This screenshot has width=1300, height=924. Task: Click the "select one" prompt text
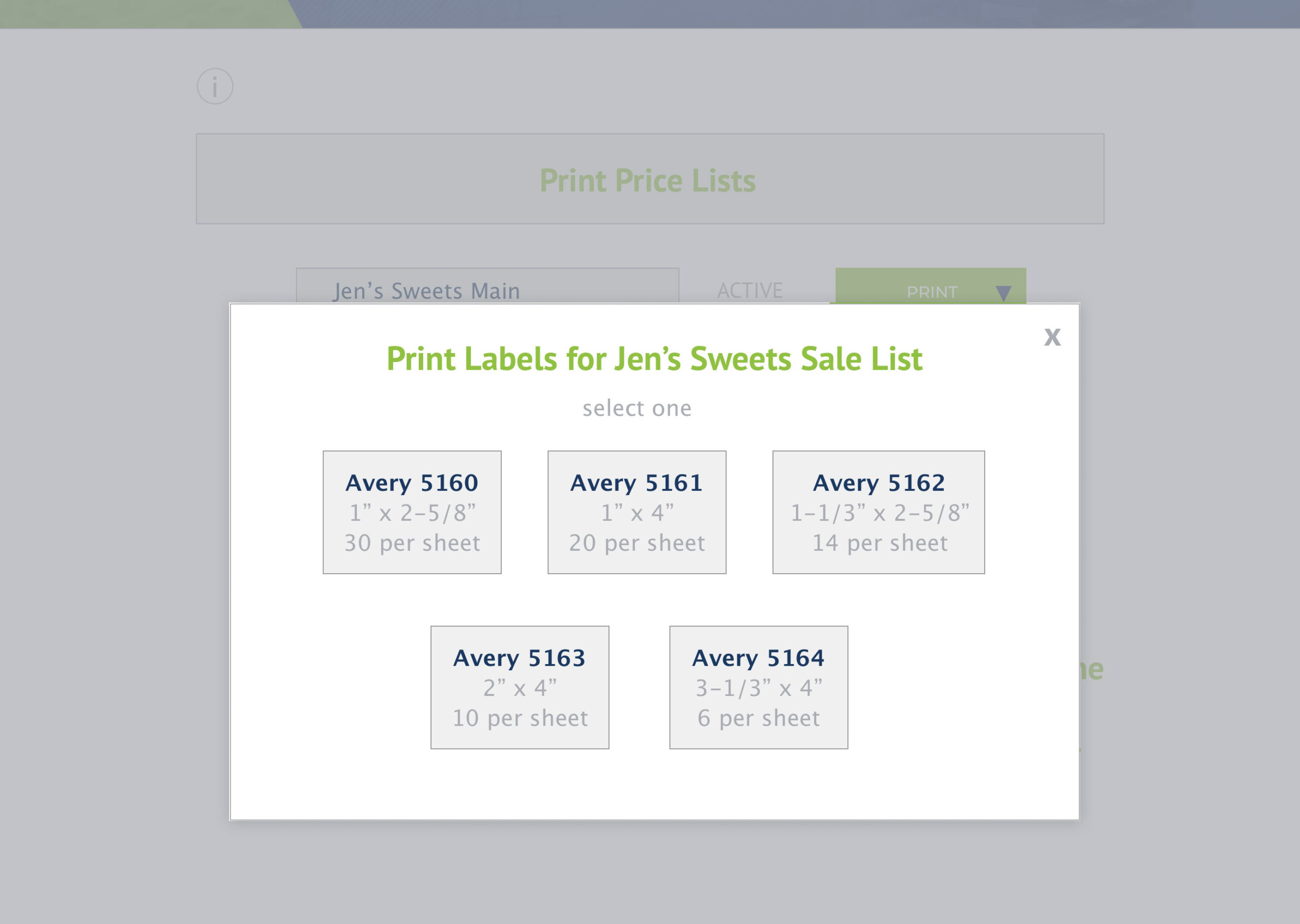pos(637,408)
